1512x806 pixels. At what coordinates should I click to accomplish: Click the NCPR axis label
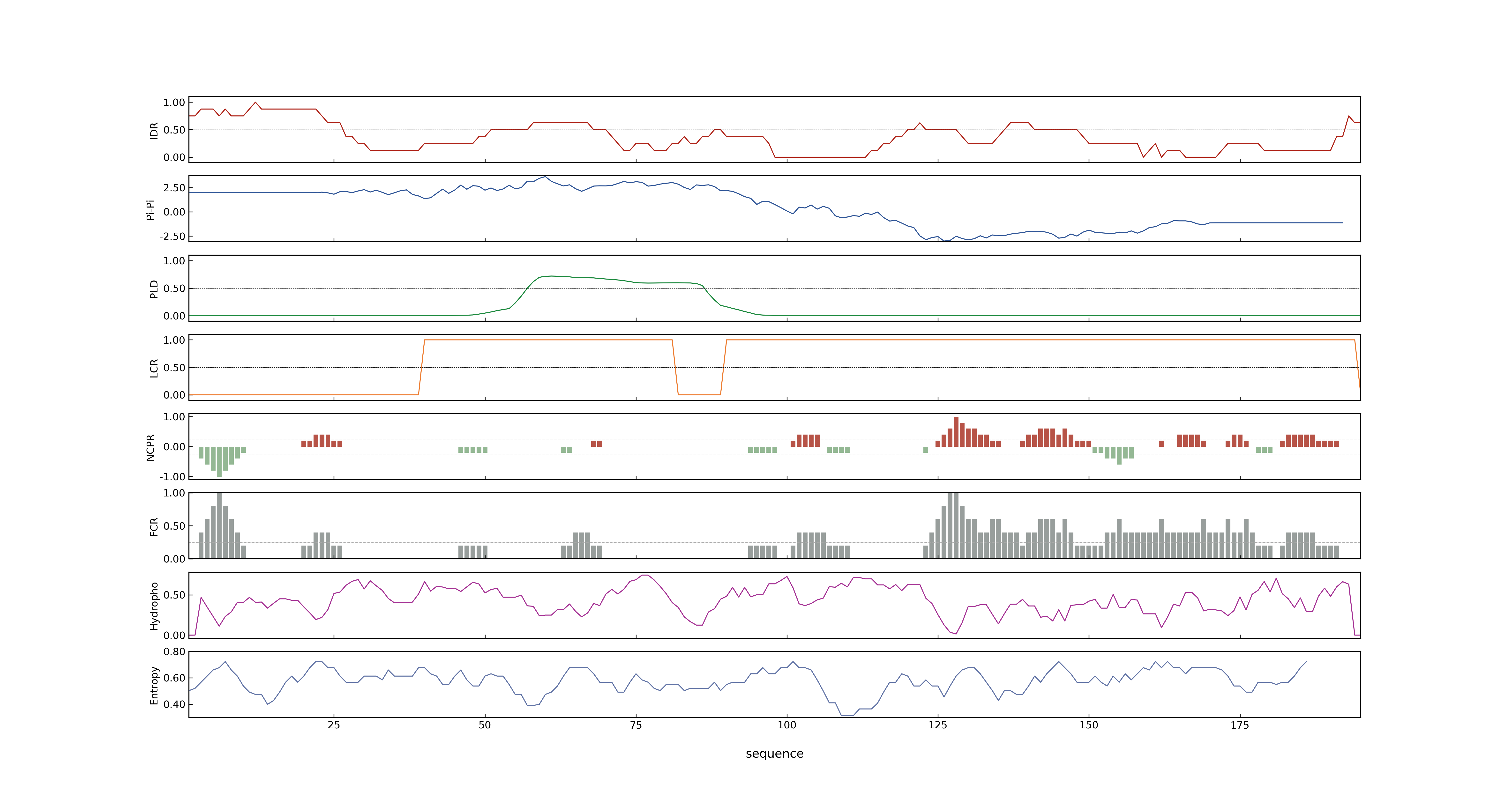150,447
